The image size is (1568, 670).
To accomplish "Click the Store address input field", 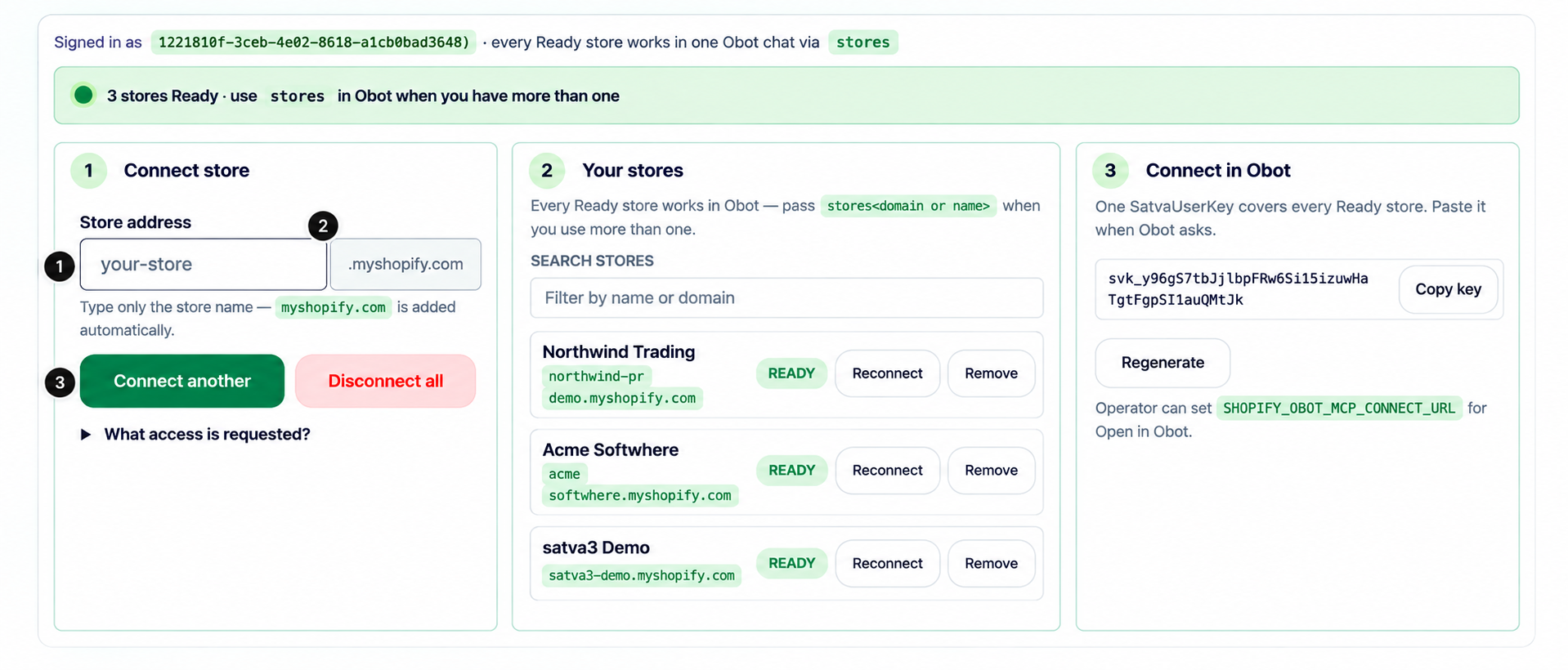I will (204, 264).
